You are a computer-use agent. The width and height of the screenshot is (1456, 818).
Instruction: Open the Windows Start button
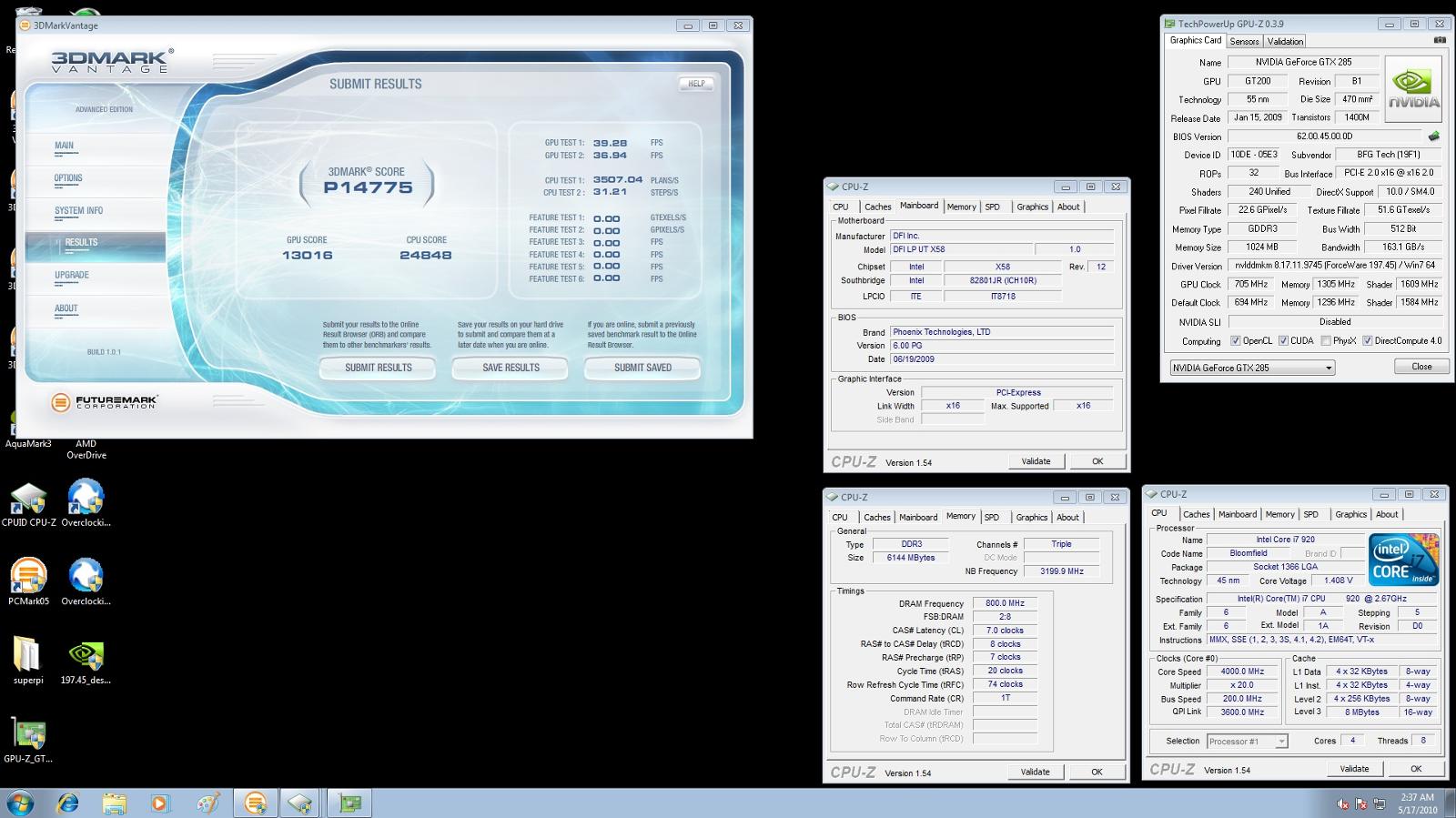(20, 803)
